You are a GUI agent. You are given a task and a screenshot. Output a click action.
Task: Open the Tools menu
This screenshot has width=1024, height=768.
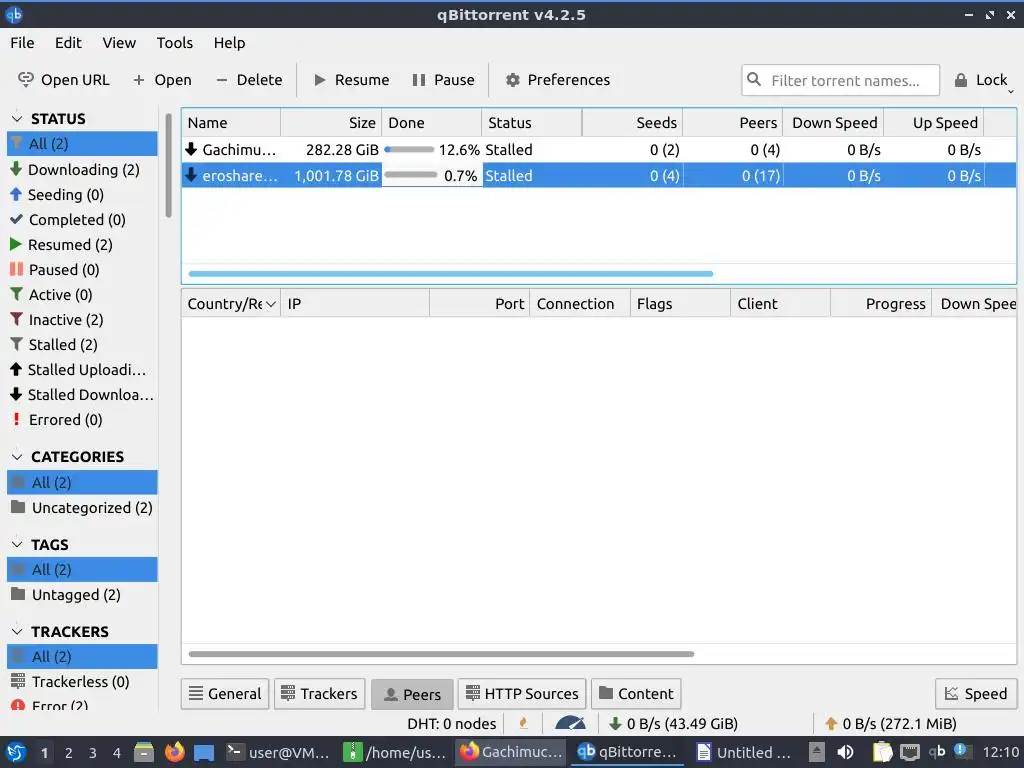click(x=174, y=42)
